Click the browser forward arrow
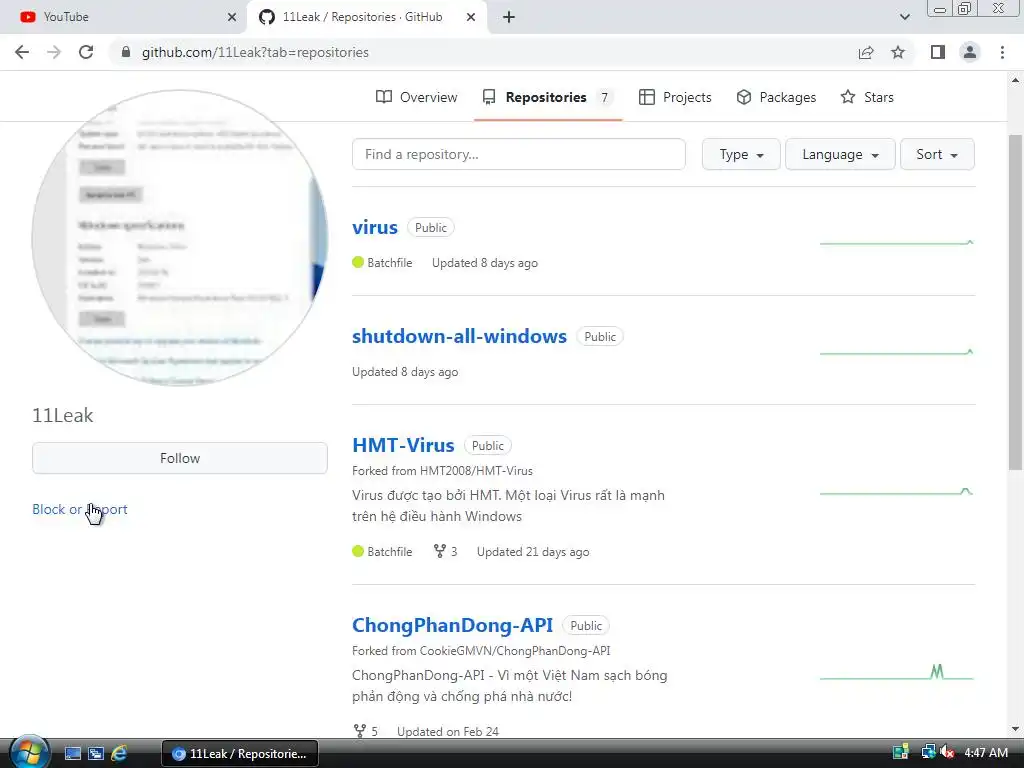Image resolution: width=1024 pixels, height=768 pixels. 54,52
